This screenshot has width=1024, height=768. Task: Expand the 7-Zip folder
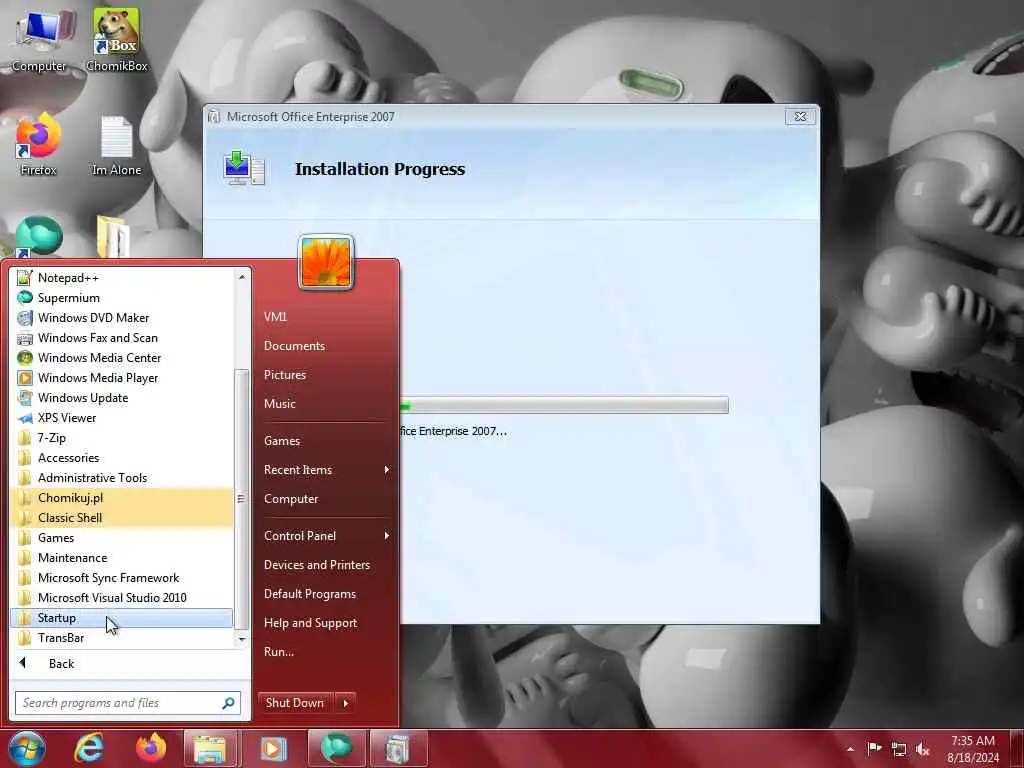point(121,438)
